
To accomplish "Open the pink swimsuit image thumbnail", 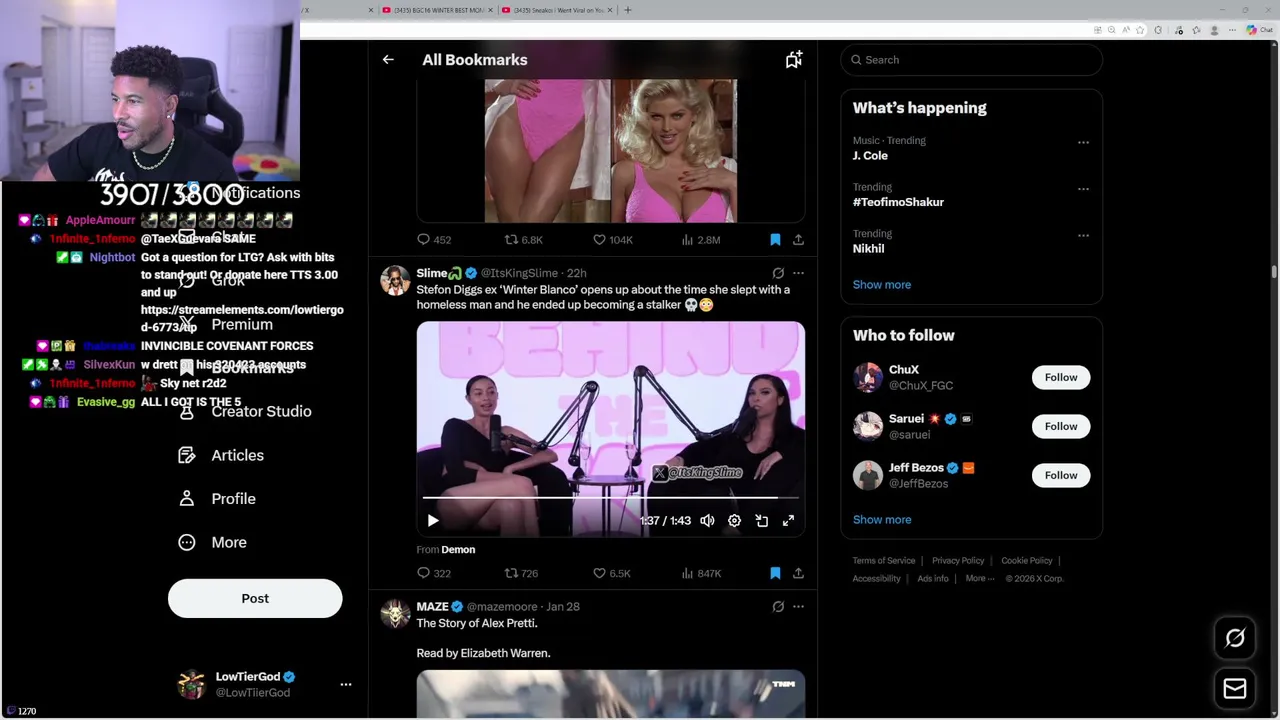I will 611,150.
